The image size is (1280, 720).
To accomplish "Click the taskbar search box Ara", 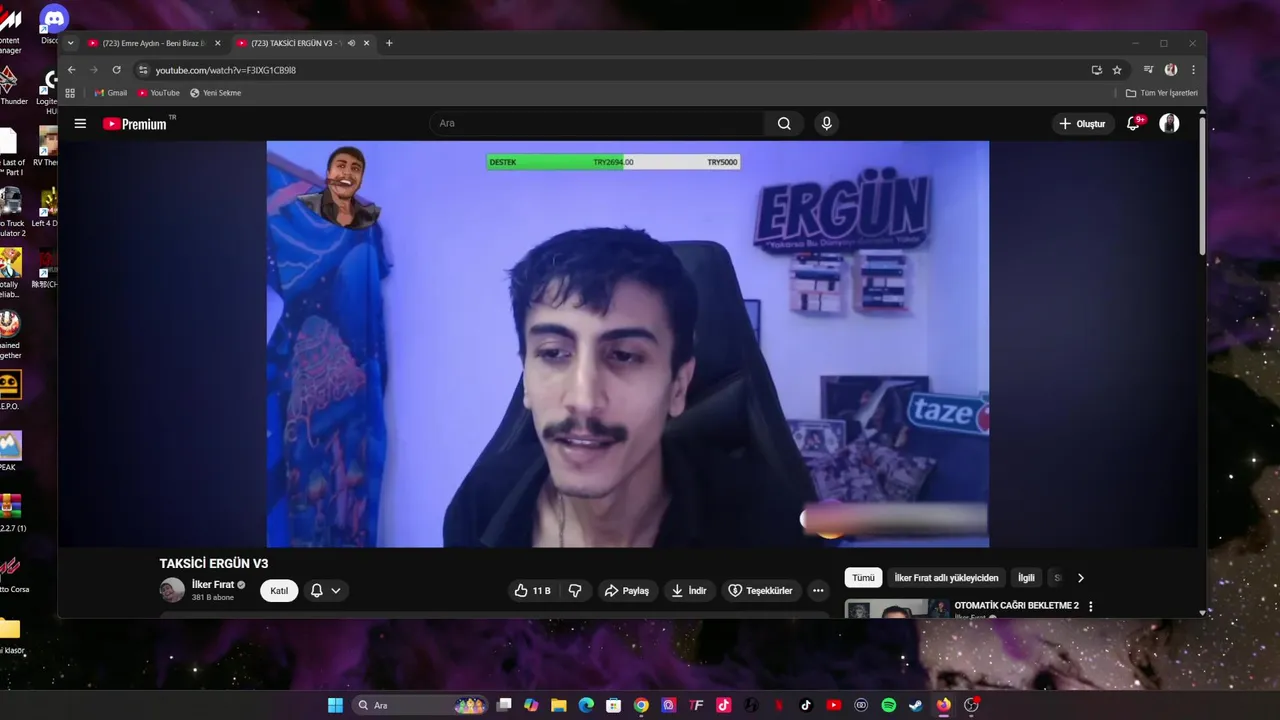I will pos(420,705).
